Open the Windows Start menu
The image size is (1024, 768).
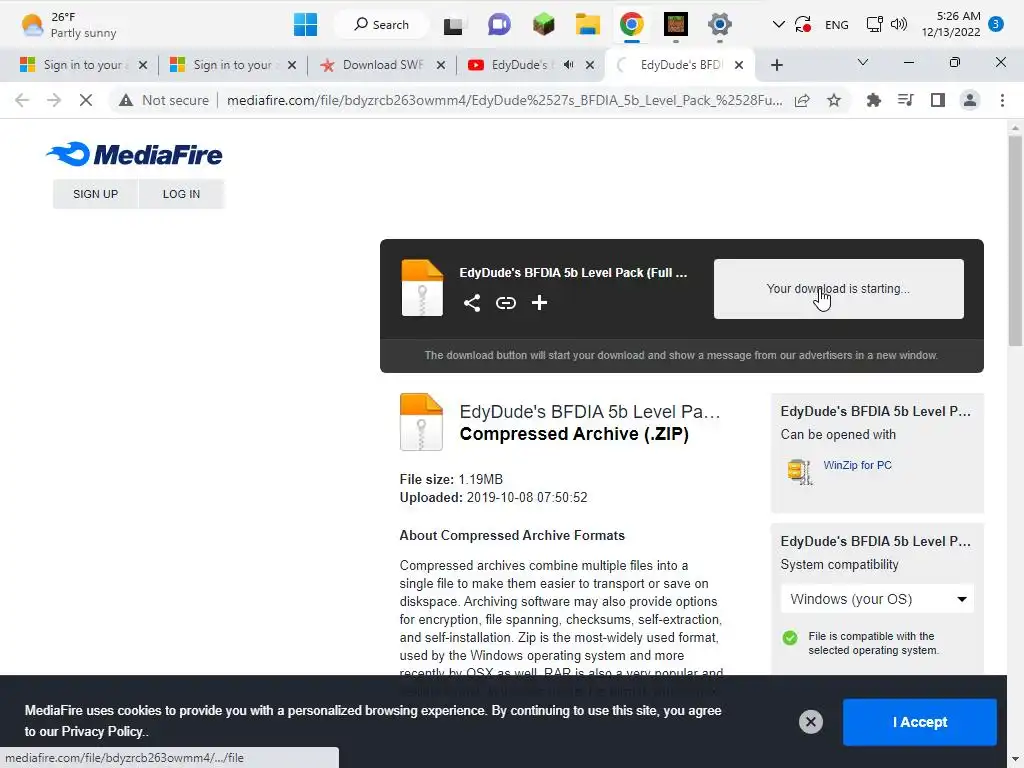coord(305,25)
